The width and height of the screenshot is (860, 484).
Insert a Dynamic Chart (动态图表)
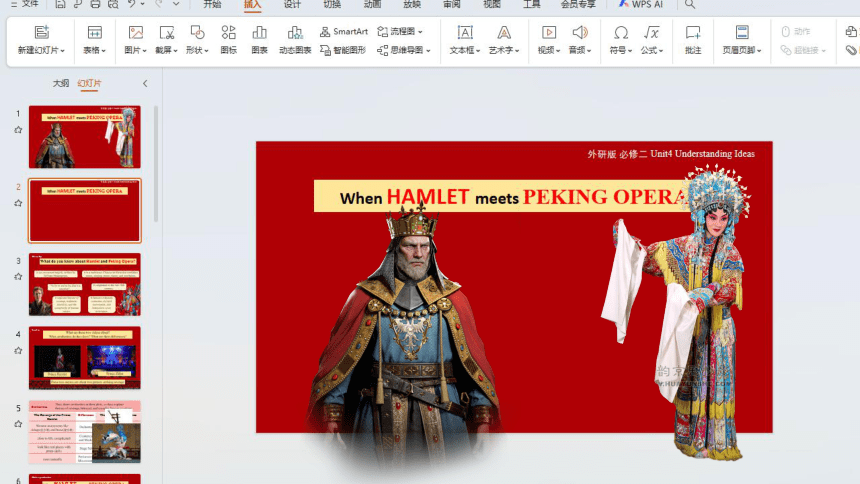pos(295,40)
